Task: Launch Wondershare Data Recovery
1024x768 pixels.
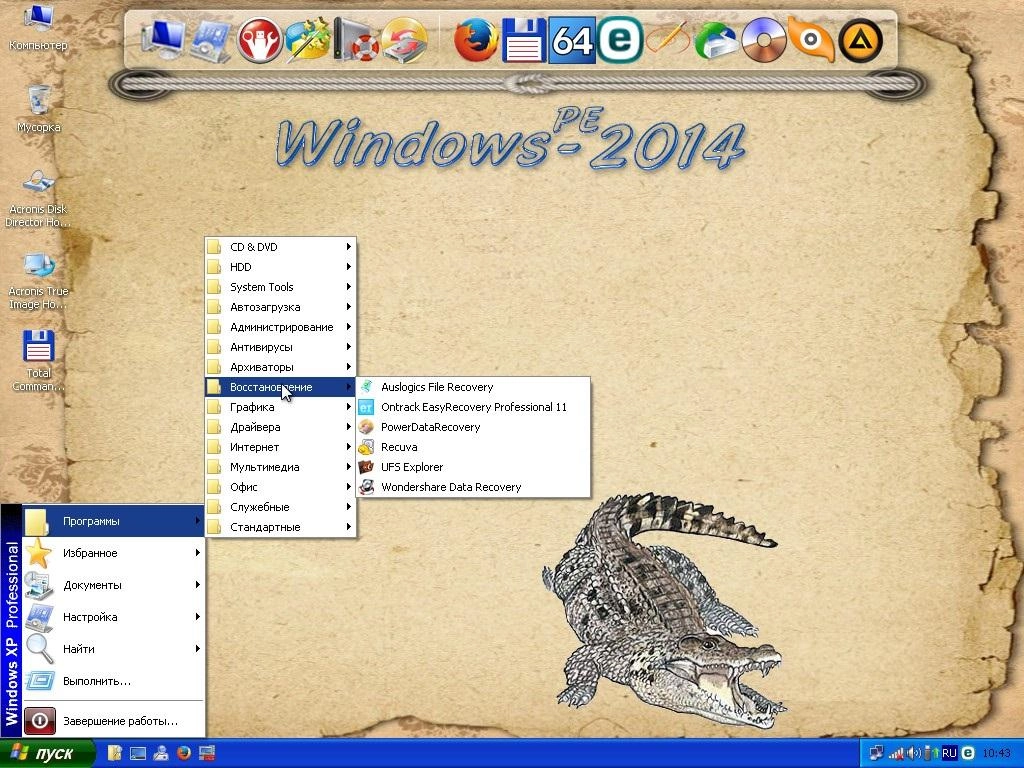Action: point(473,487)
